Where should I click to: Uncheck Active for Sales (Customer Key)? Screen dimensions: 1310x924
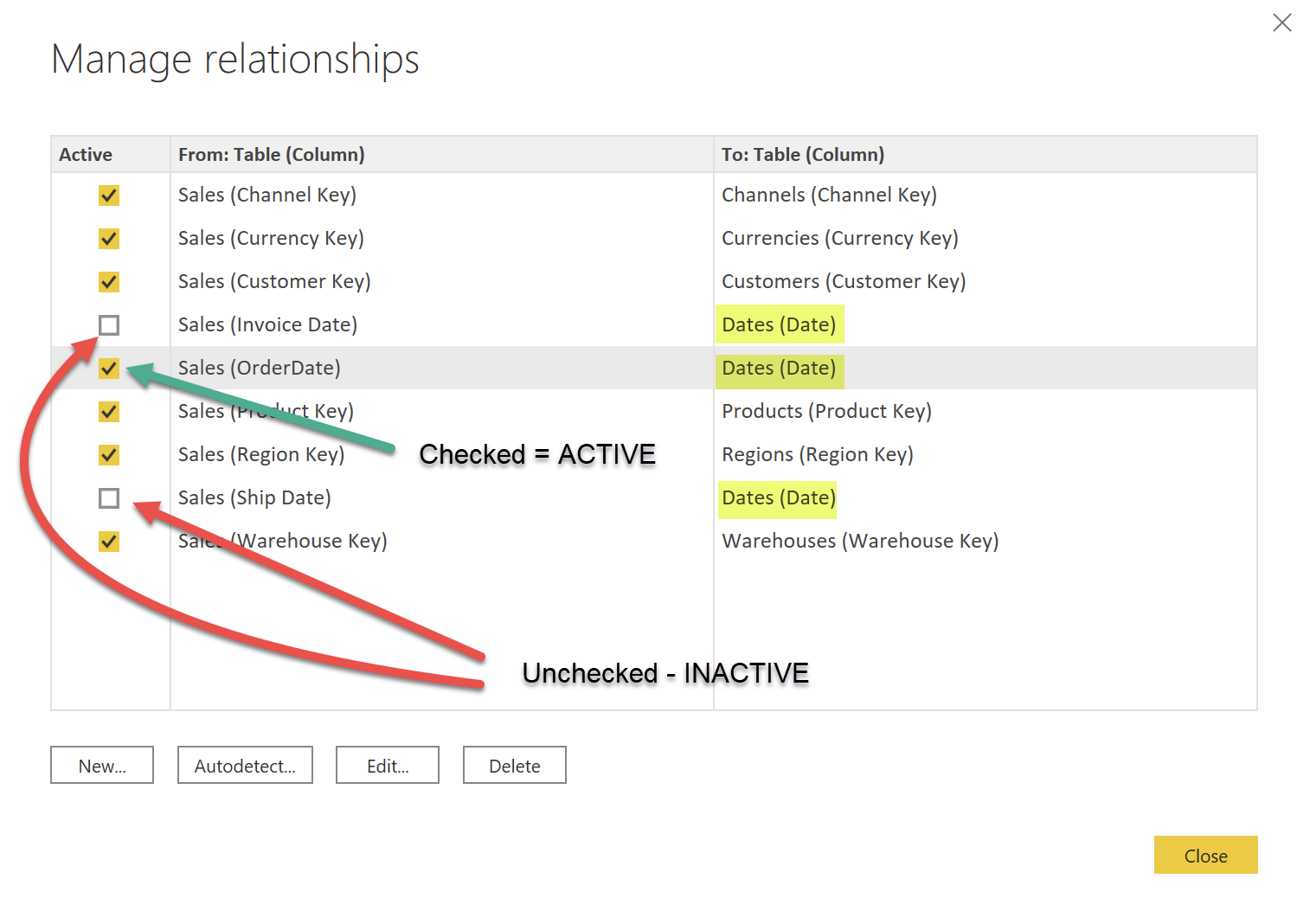pyautogui.click(x=109, y=282)
